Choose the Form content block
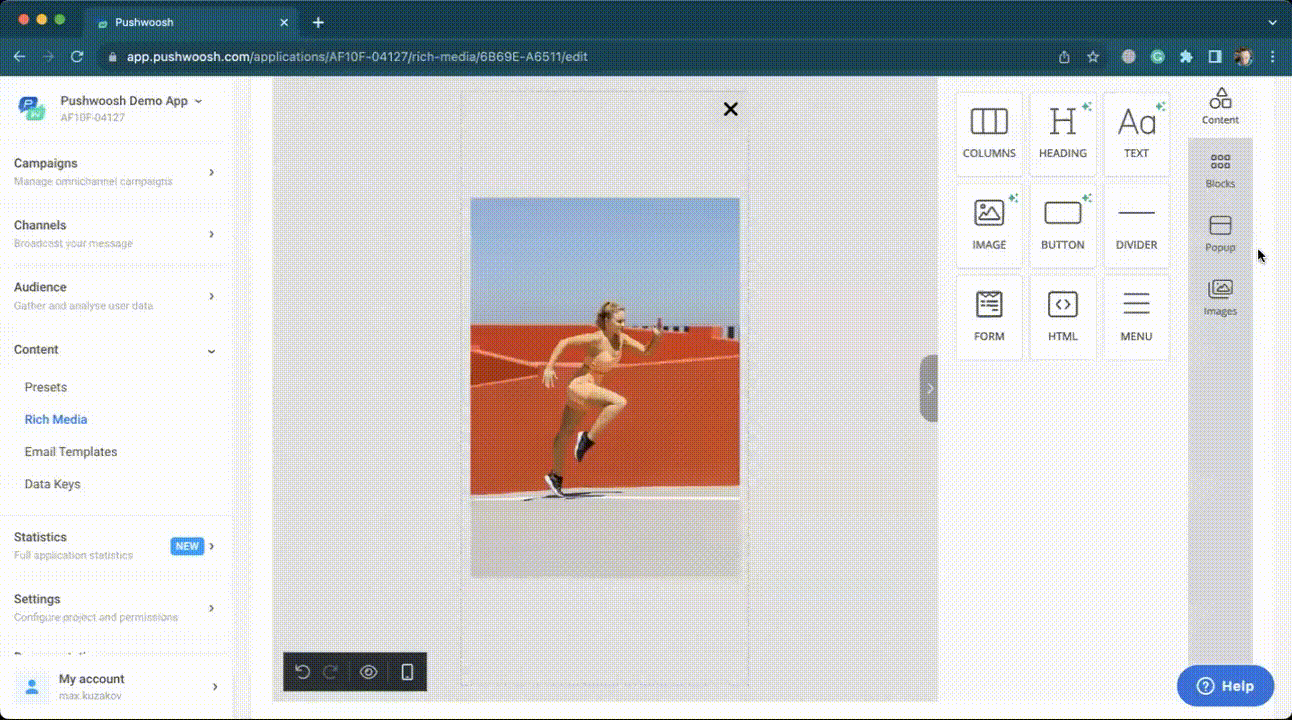 pyautogui.click(x=989, y=317)
